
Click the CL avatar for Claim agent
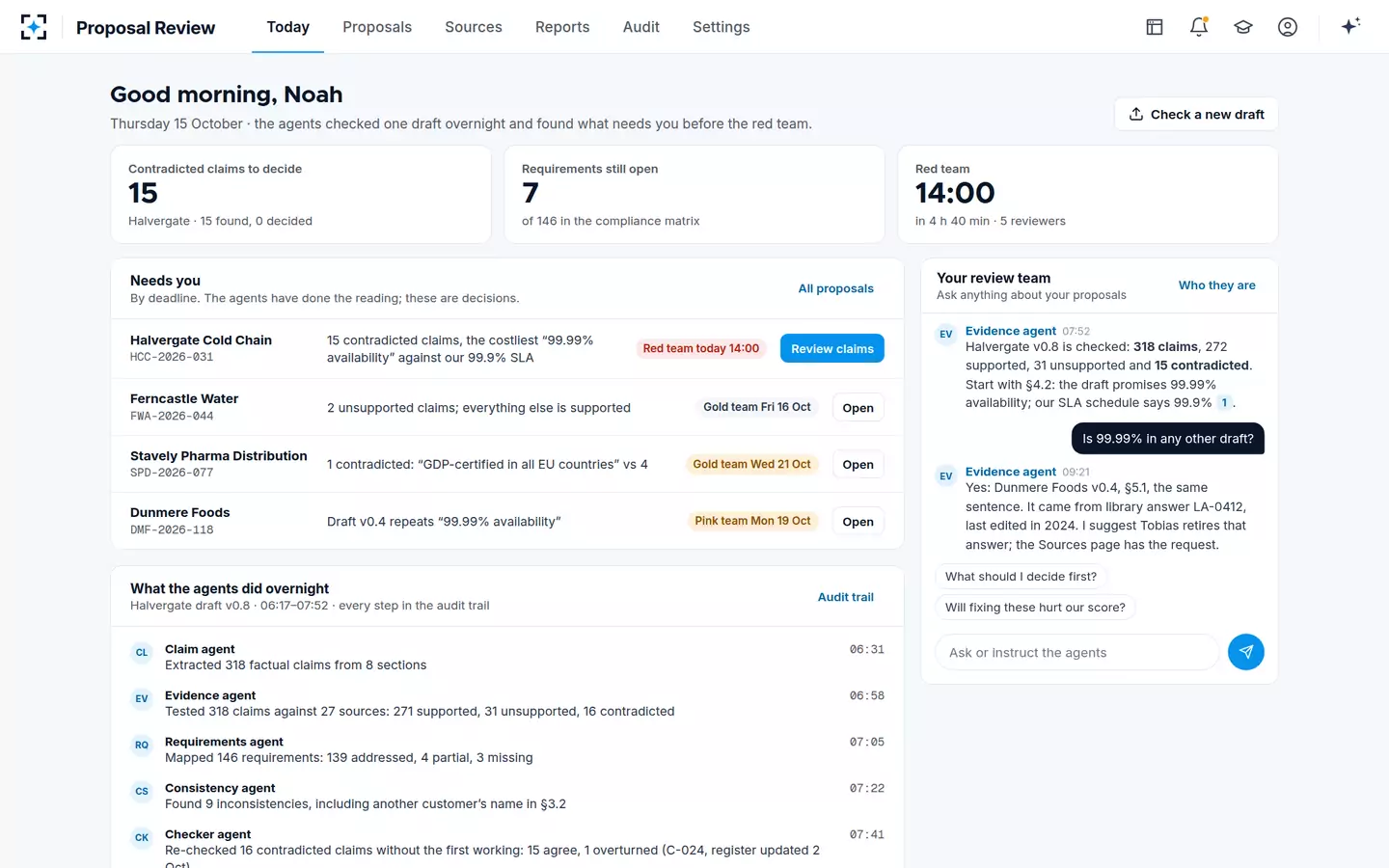pyautogui.click(x=142, y=653)
